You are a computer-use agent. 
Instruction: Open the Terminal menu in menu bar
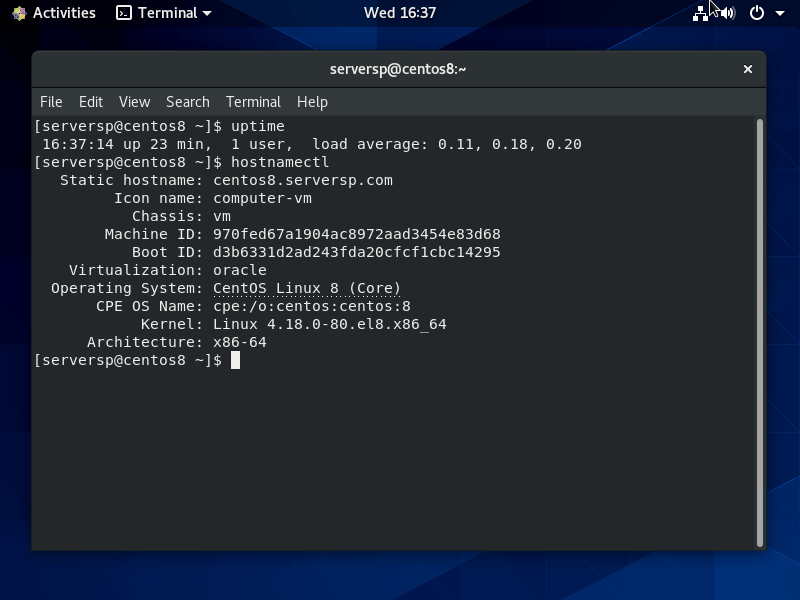[253, 102]
